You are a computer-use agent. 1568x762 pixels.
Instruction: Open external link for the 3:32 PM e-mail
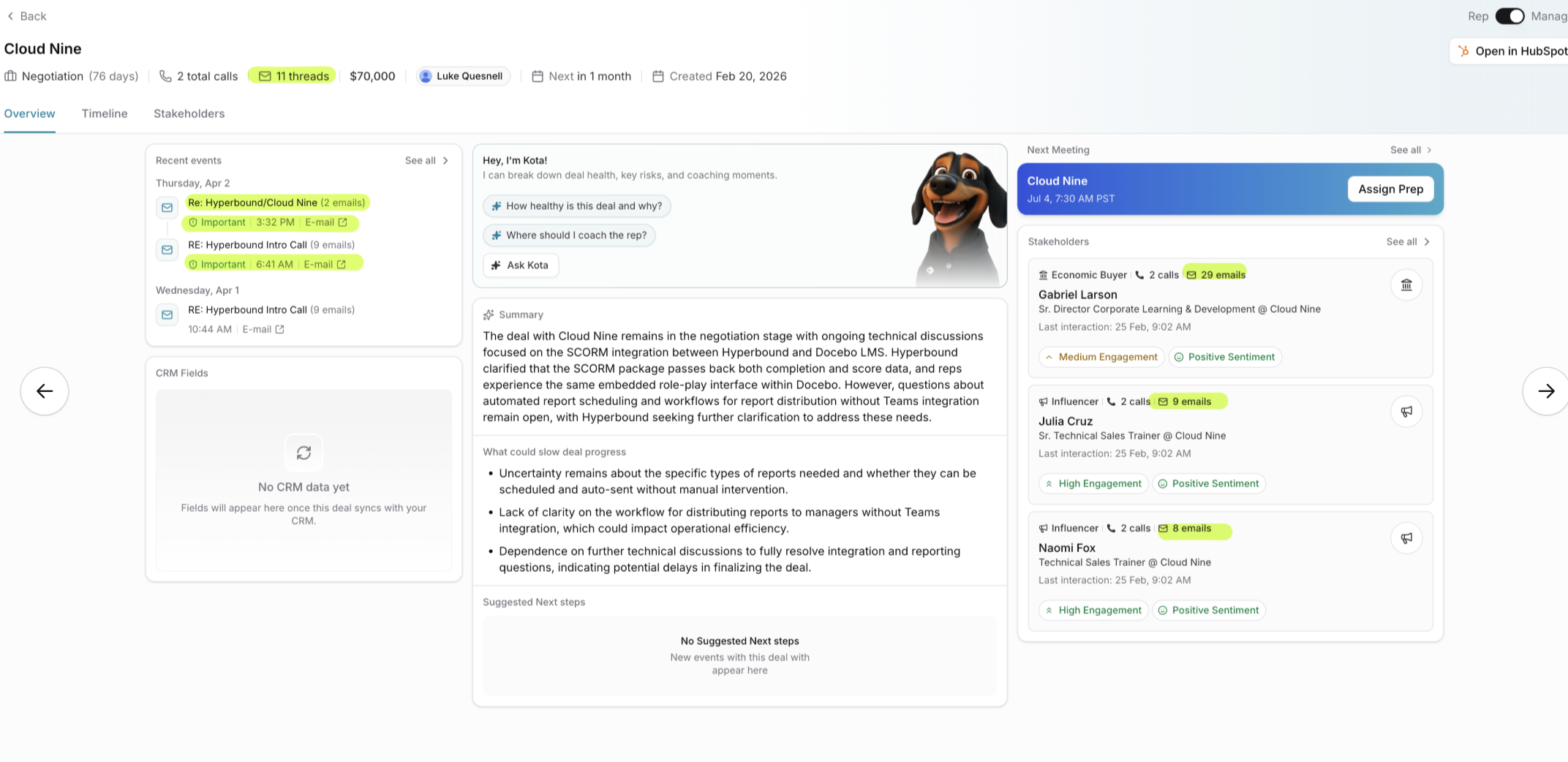(342, 222)
